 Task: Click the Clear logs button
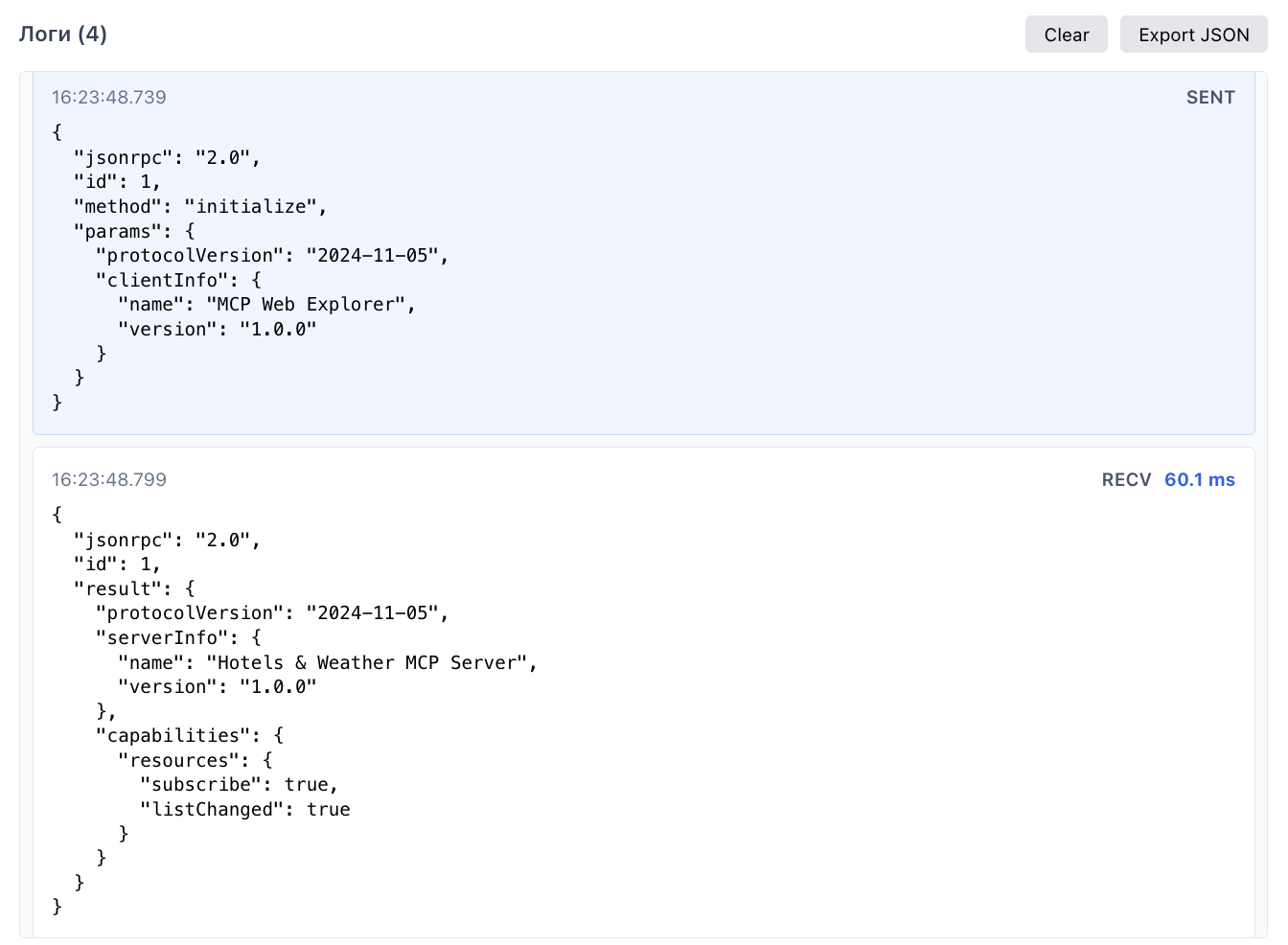coord(1066,35)
